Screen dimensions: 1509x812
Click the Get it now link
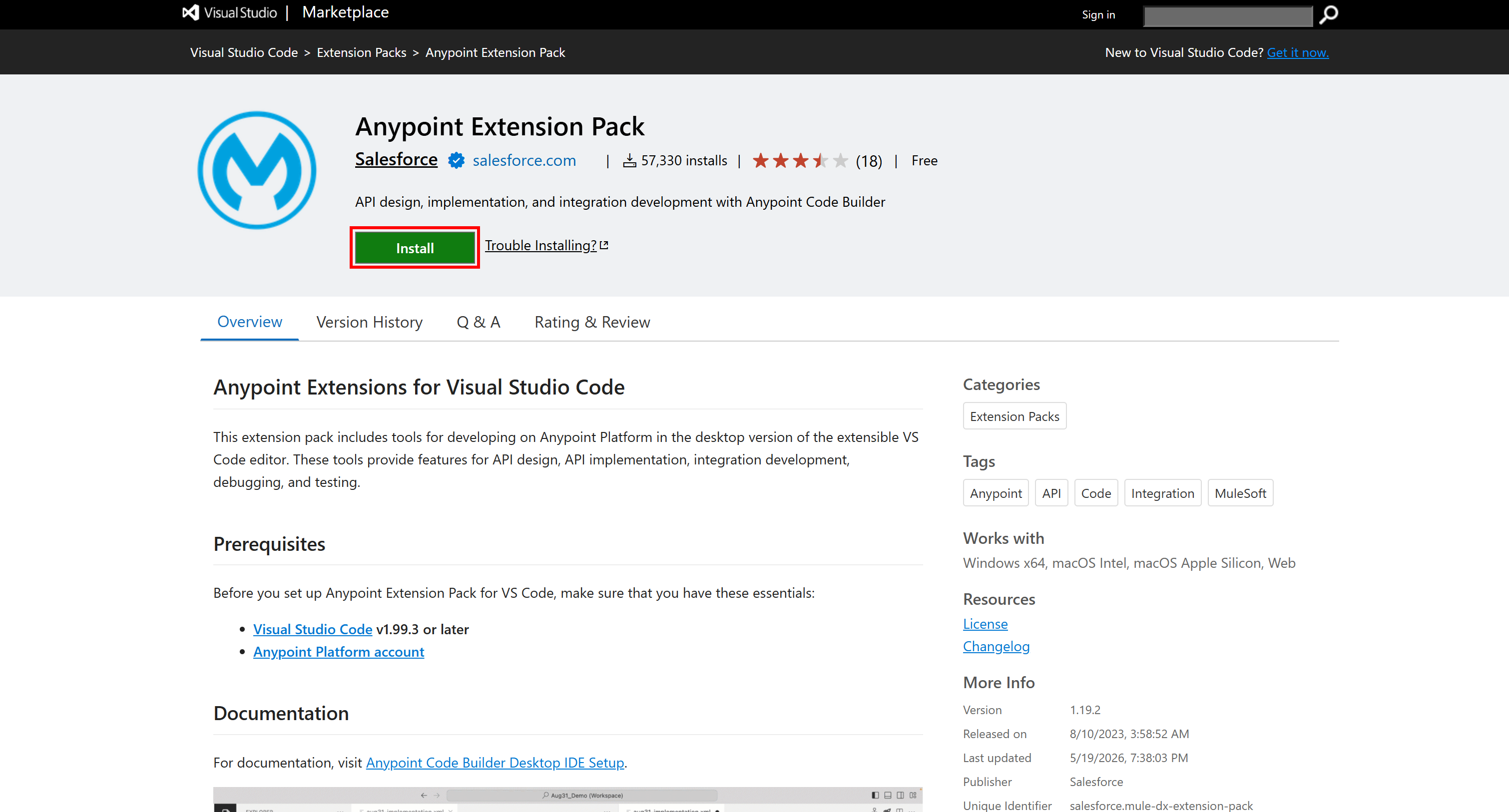[x=1298, y=53]
